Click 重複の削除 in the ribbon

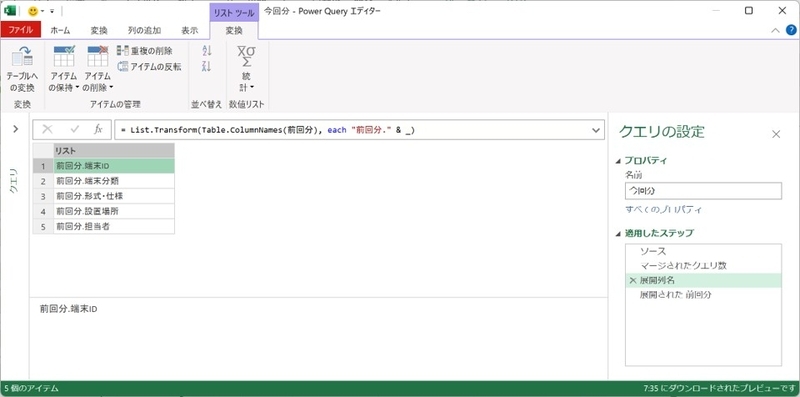click(145, 51)
